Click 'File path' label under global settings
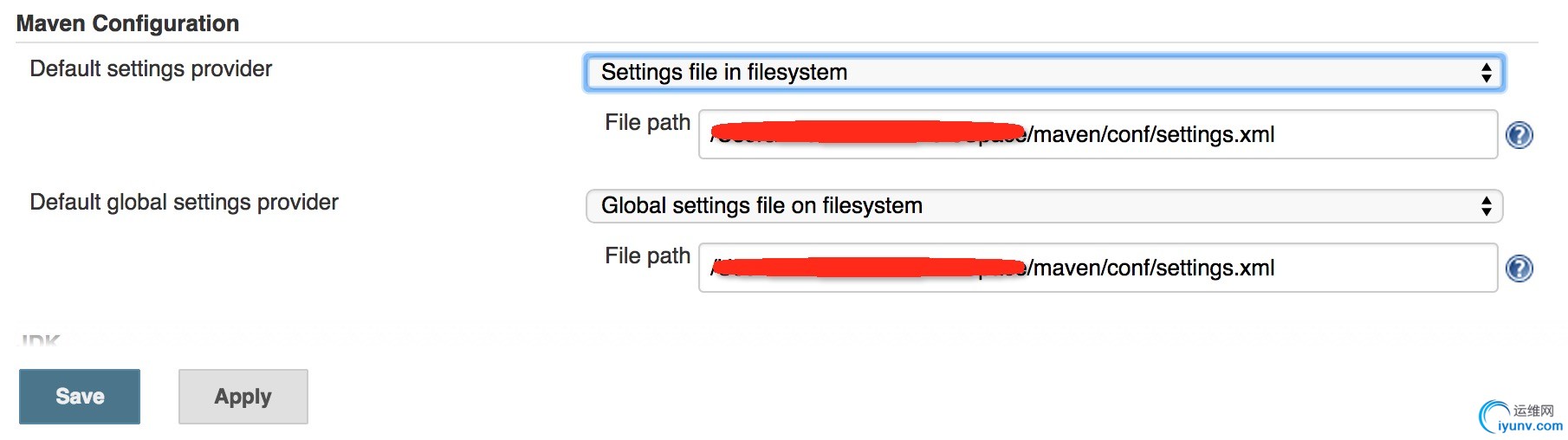The width and height of the screenshot is (1568, 440). 647,256
